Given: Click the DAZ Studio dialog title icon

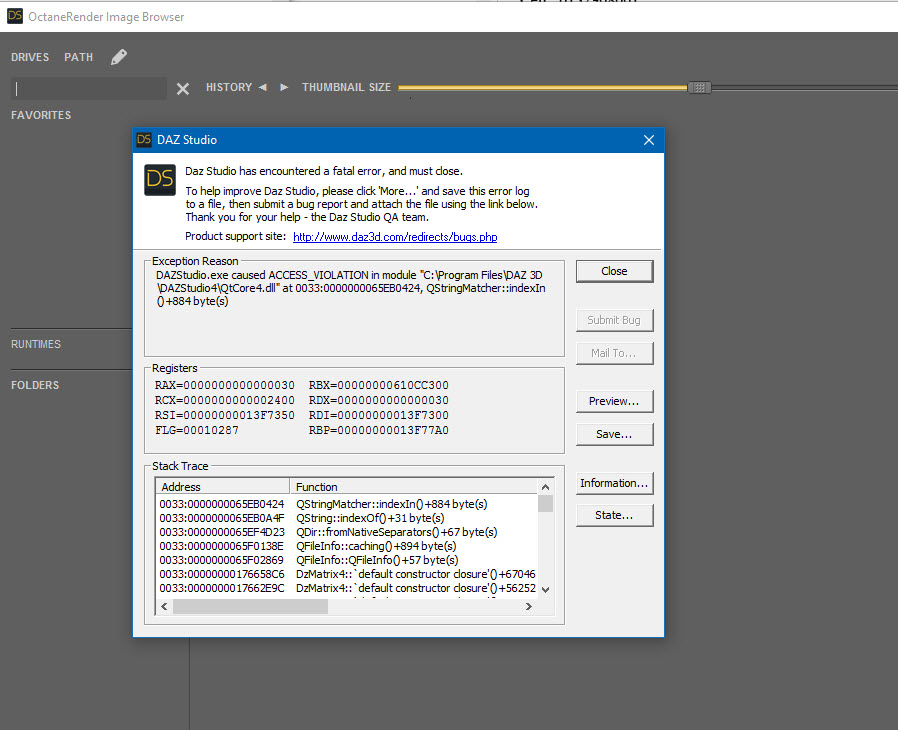Looking at the screenshot, I should 144,139.
